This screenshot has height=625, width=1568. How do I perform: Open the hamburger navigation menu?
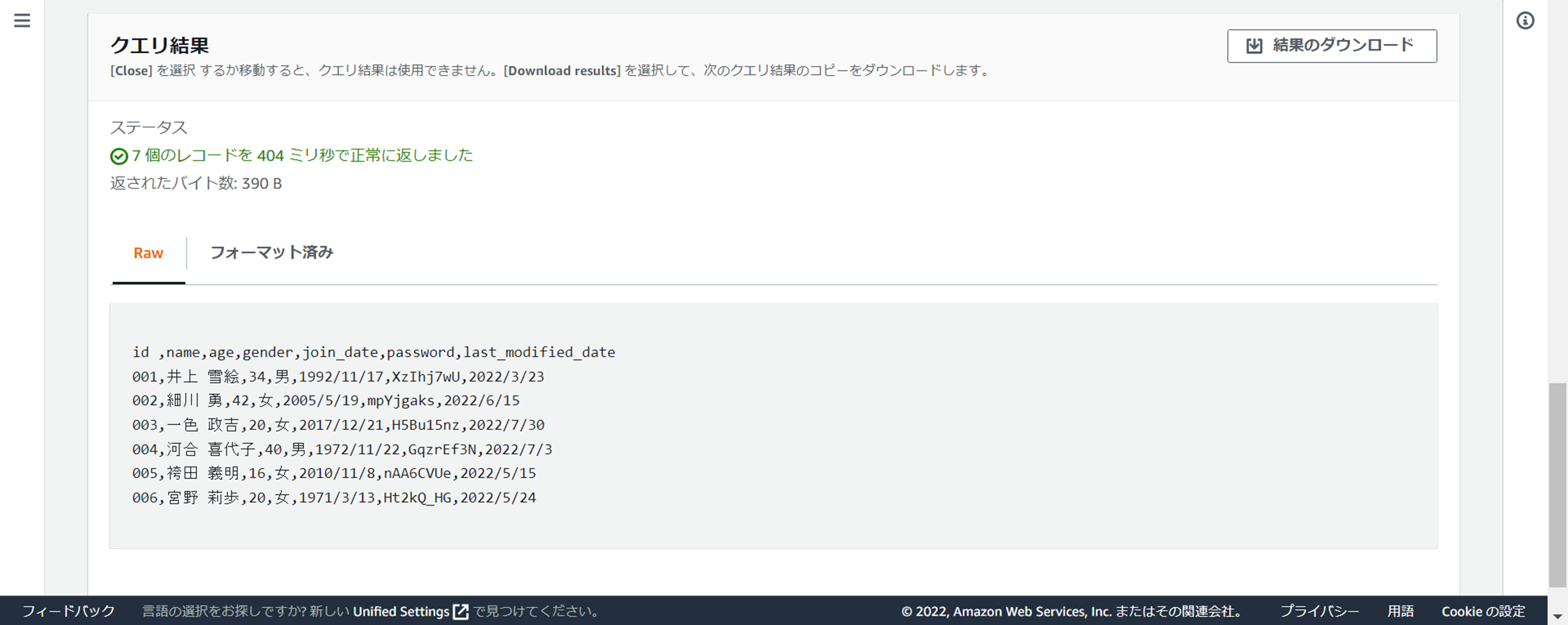pyautogui.click(x=22, y=21)
